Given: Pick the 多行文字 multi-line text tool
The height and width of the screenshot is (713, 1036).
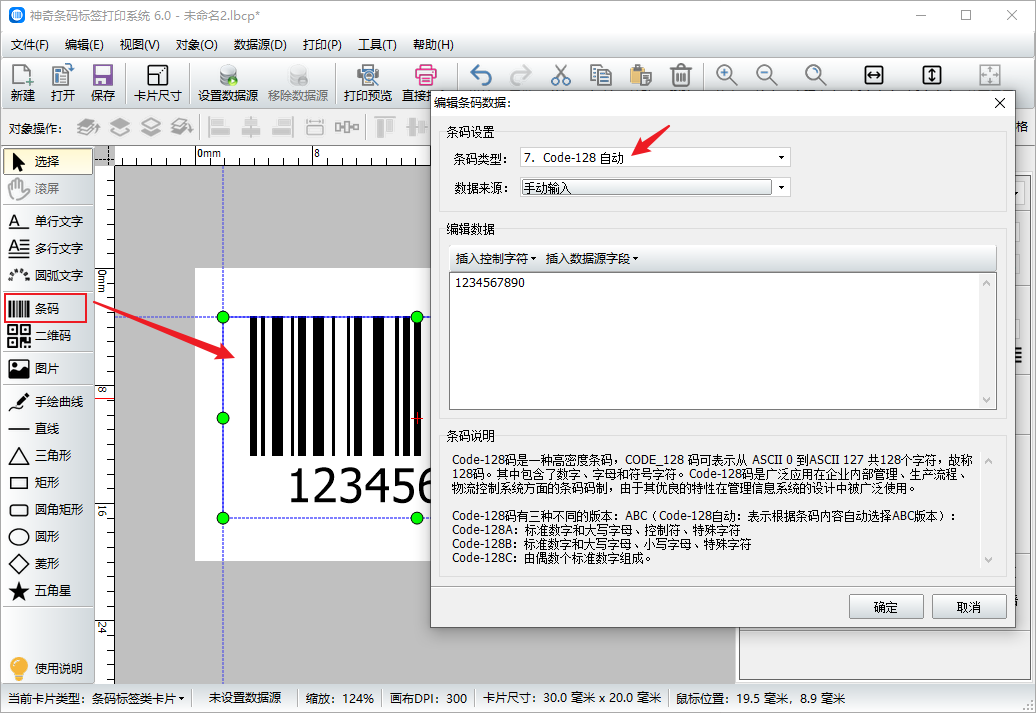Looking at the screenshot, I should (48, 248).
